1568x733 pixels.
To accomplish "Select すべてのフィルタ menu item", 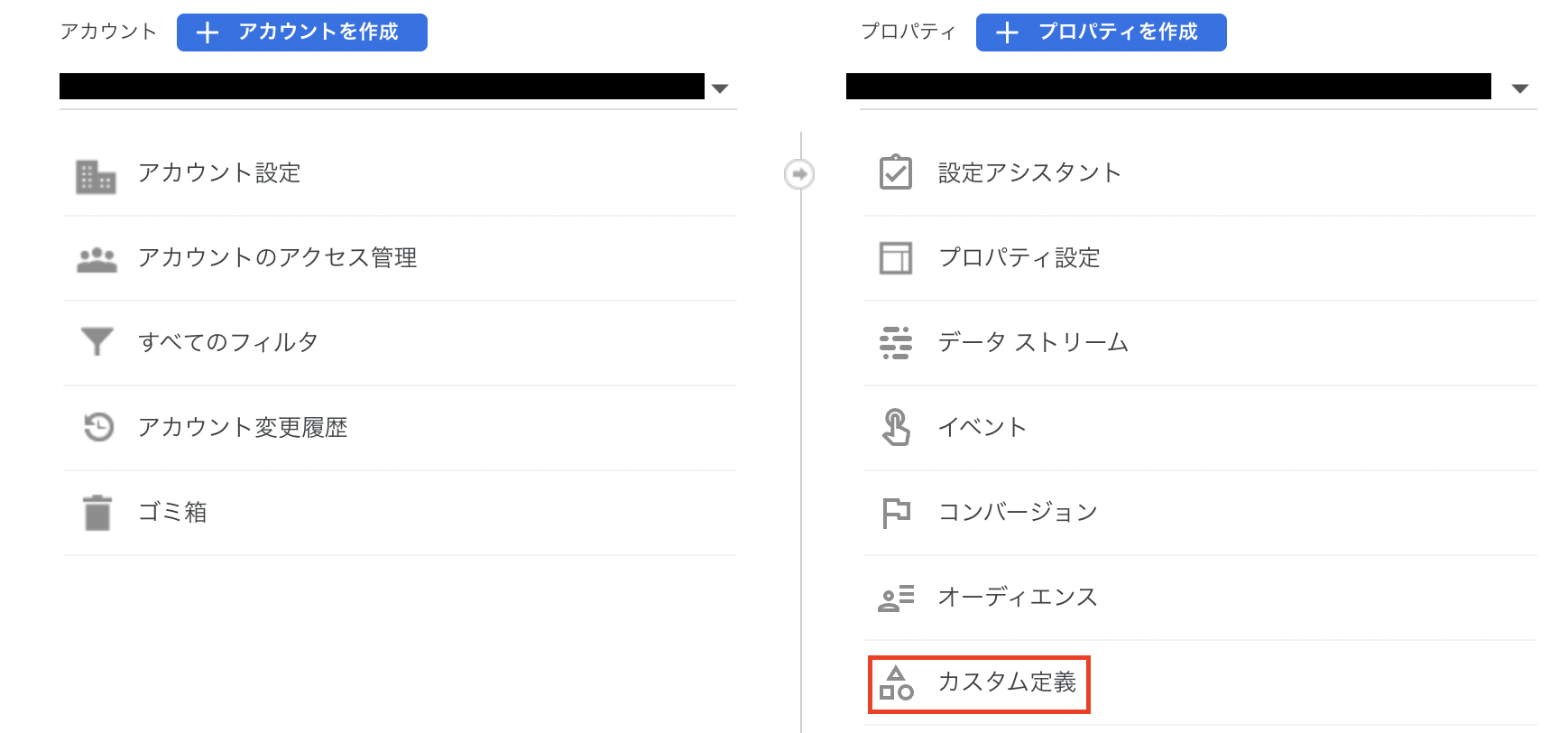I will coord(400,343).
